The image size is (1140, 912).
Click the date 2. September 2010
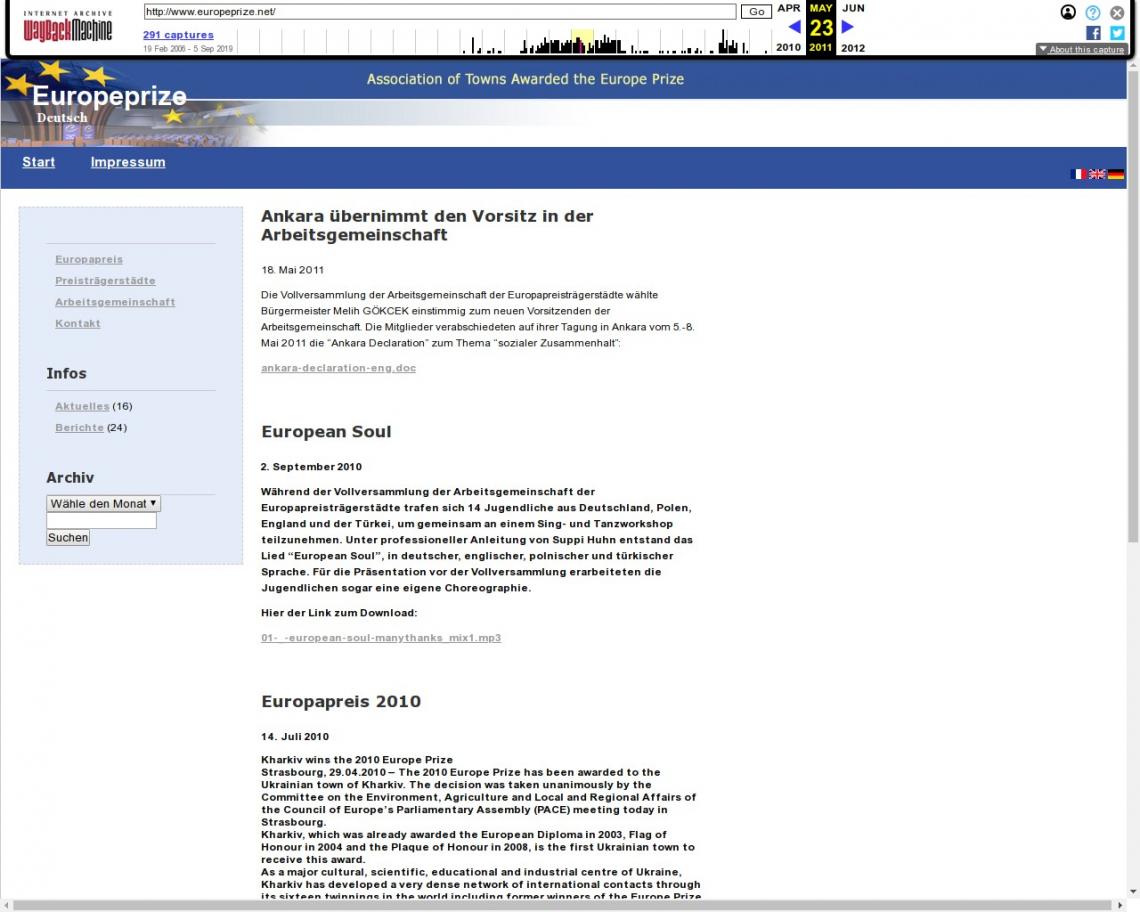311,467
